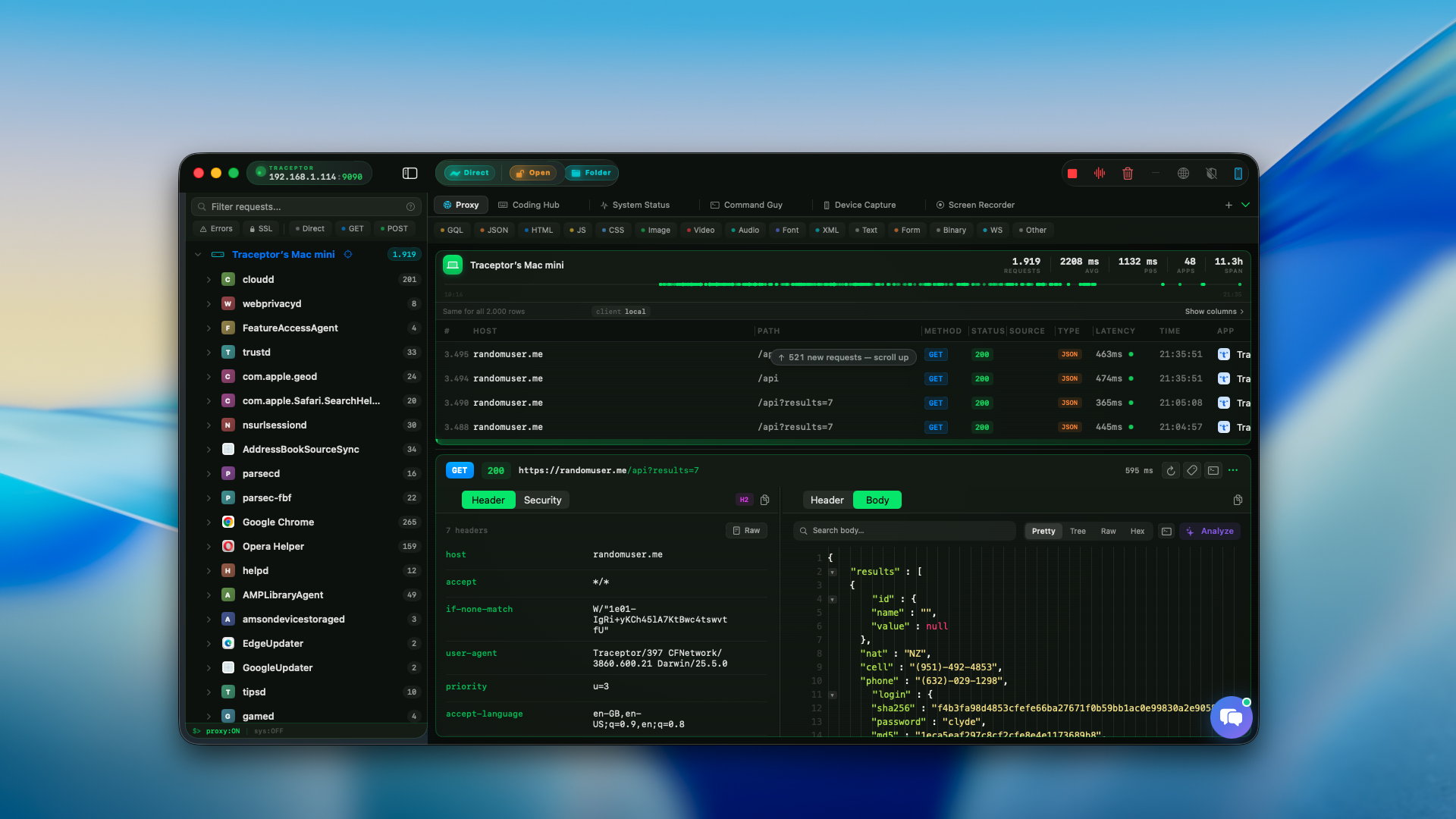Click the terminal icon next to tag icon
The height and width of the screenshot is (819, 1456).
(1213, 471)
